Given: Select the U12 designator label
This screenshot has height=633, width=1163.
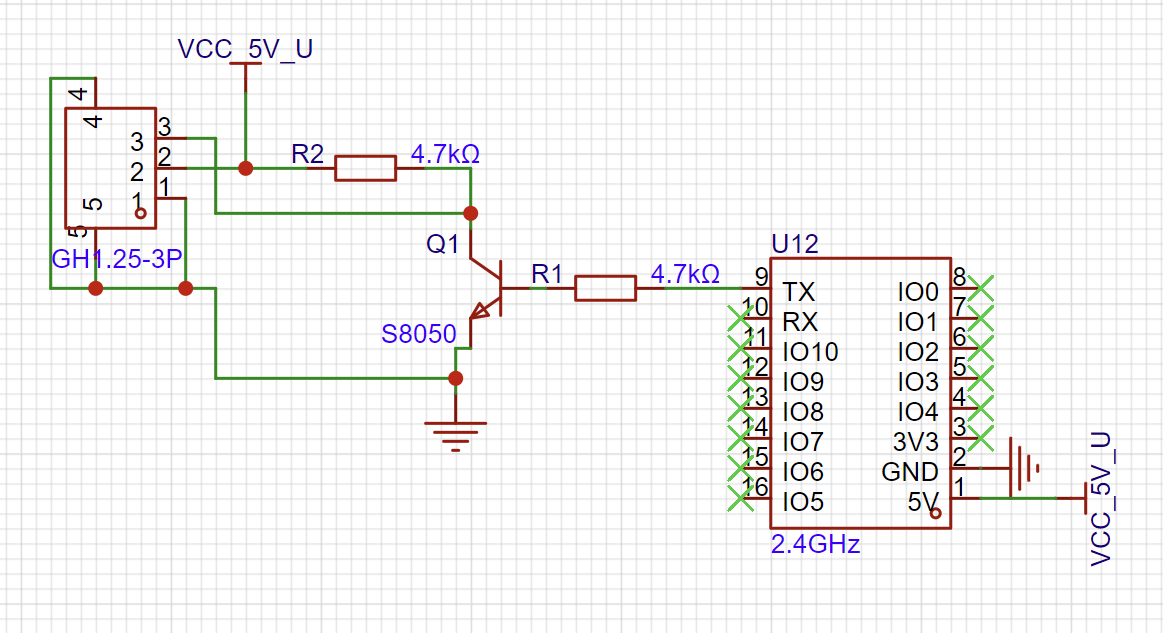Looking at the screenshot, I should (x=794, y=244).
